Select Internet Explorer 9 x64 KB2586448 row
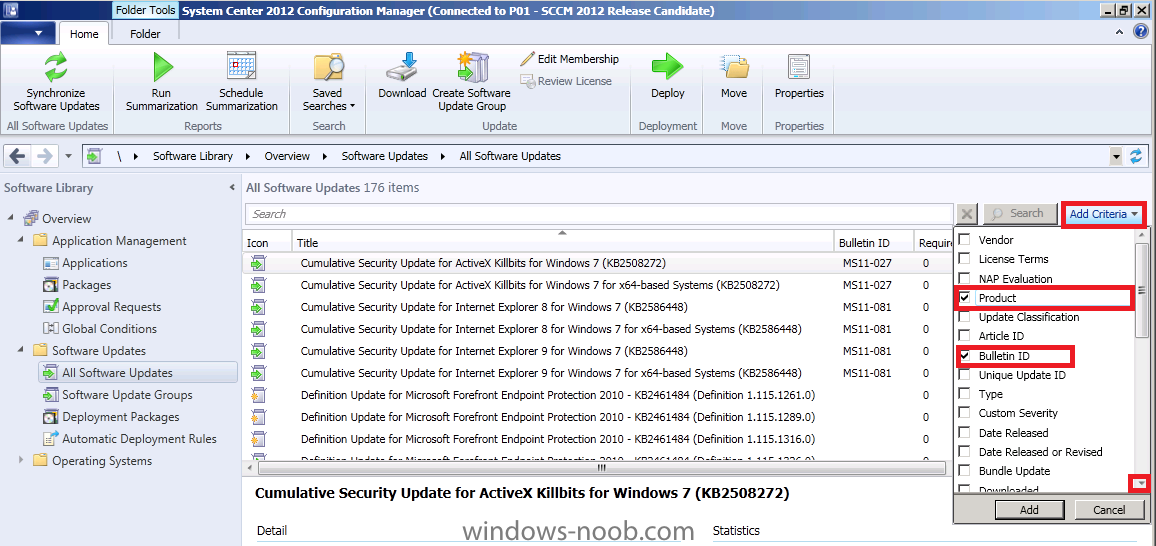 [x=599, y=373]
